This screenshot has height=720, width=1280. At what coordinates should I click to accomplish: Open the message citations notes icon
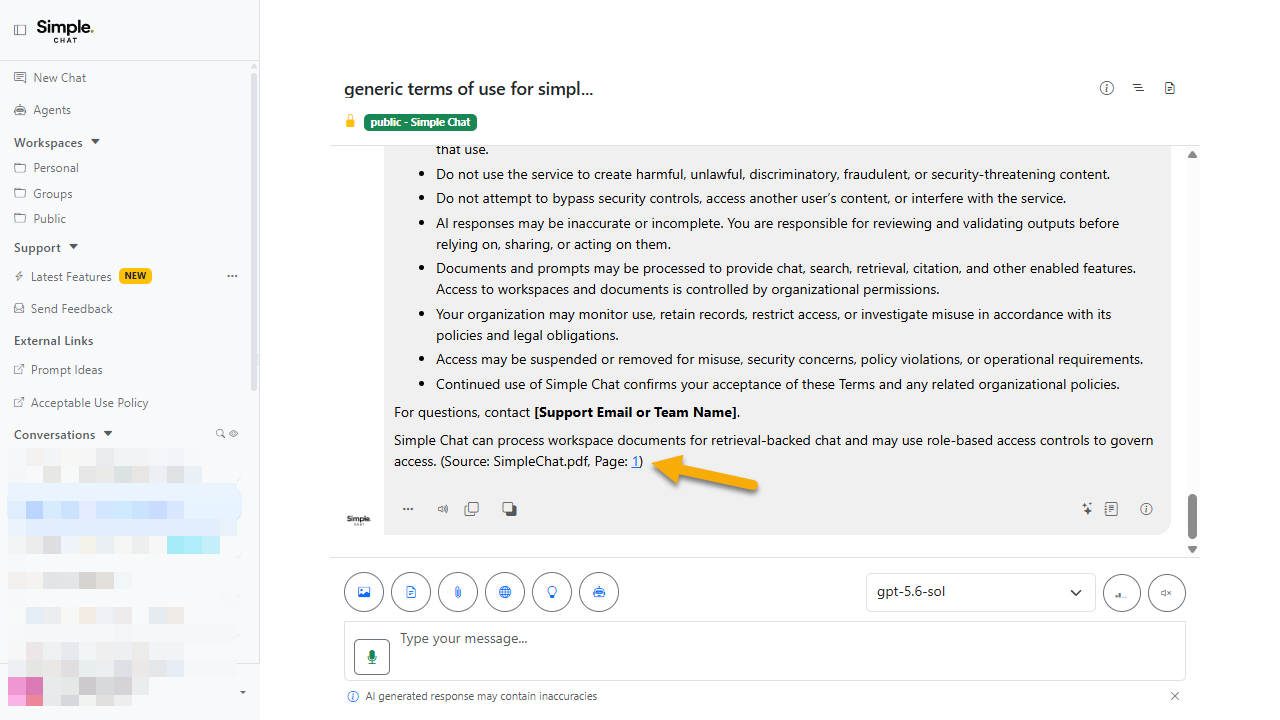[x=1111, y=509]
